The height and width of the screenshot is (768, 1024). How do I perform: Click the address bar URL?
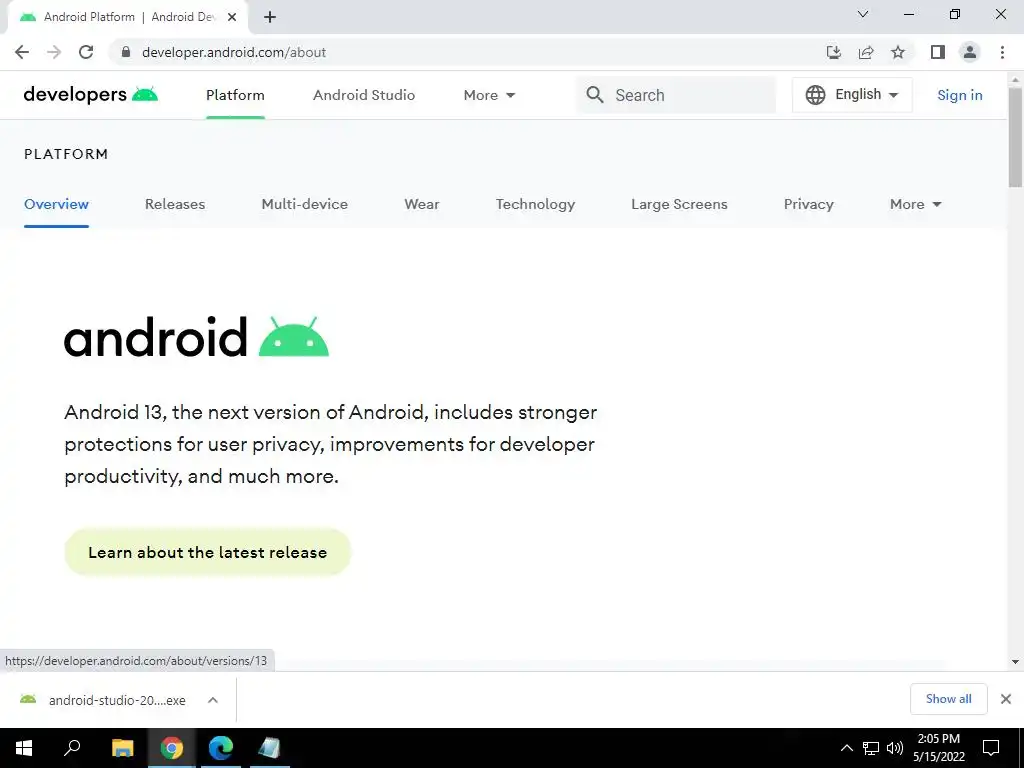tap(234, 52)
